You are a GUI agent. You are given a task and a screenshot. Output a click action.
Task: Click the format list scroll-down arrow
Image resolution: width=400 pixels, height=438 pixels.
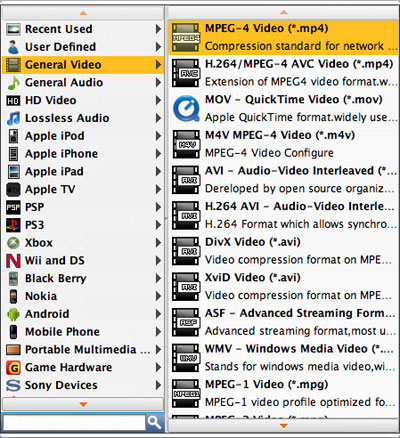pyautogui.click(x=283, y=426)
